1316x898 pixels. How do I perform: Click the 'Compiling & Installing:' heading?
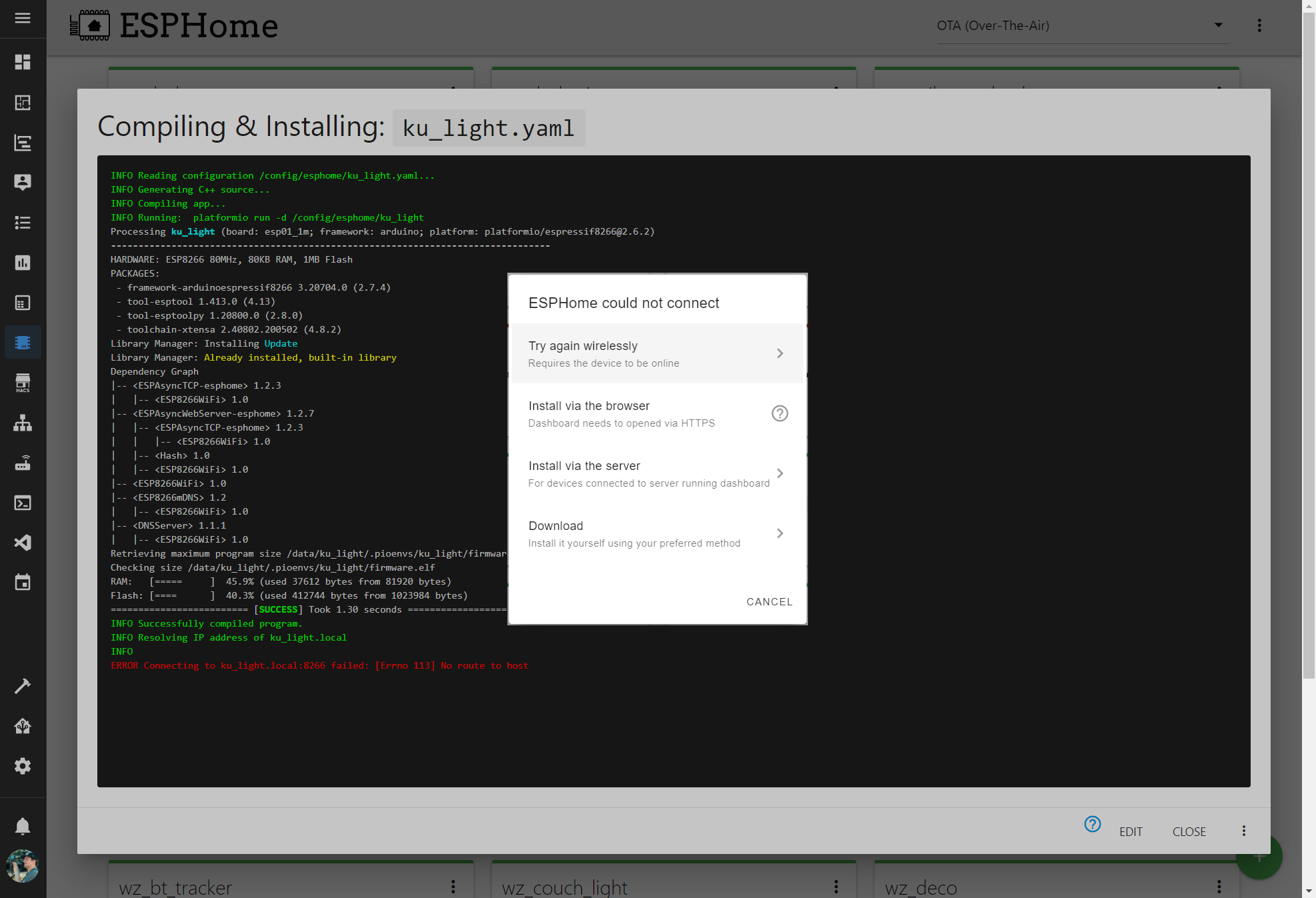point(241,127)
